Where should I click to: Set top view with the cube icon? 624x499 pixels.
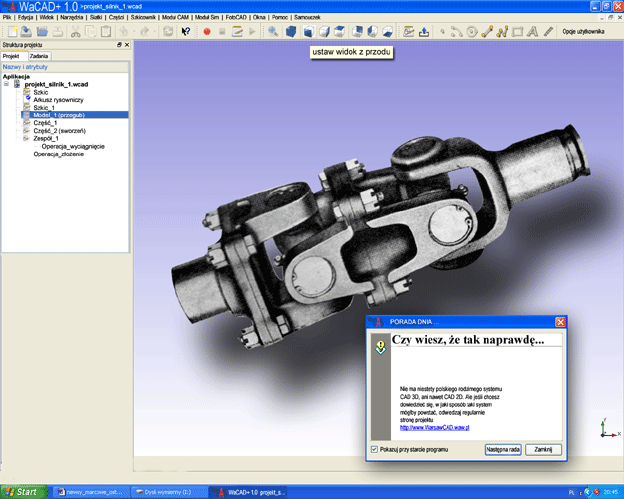tap(339, 31)
